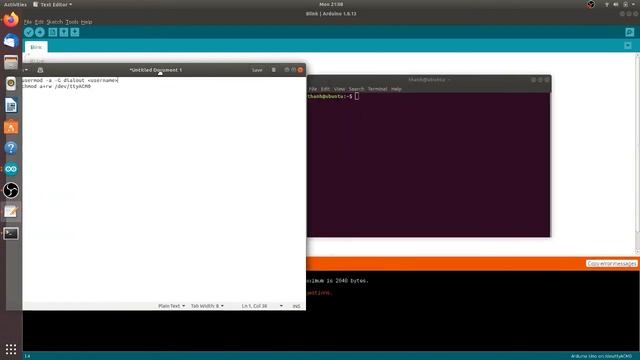Select the Blink sketch tab
This screenshot has height=360, width=640.
tap(36, 47)
